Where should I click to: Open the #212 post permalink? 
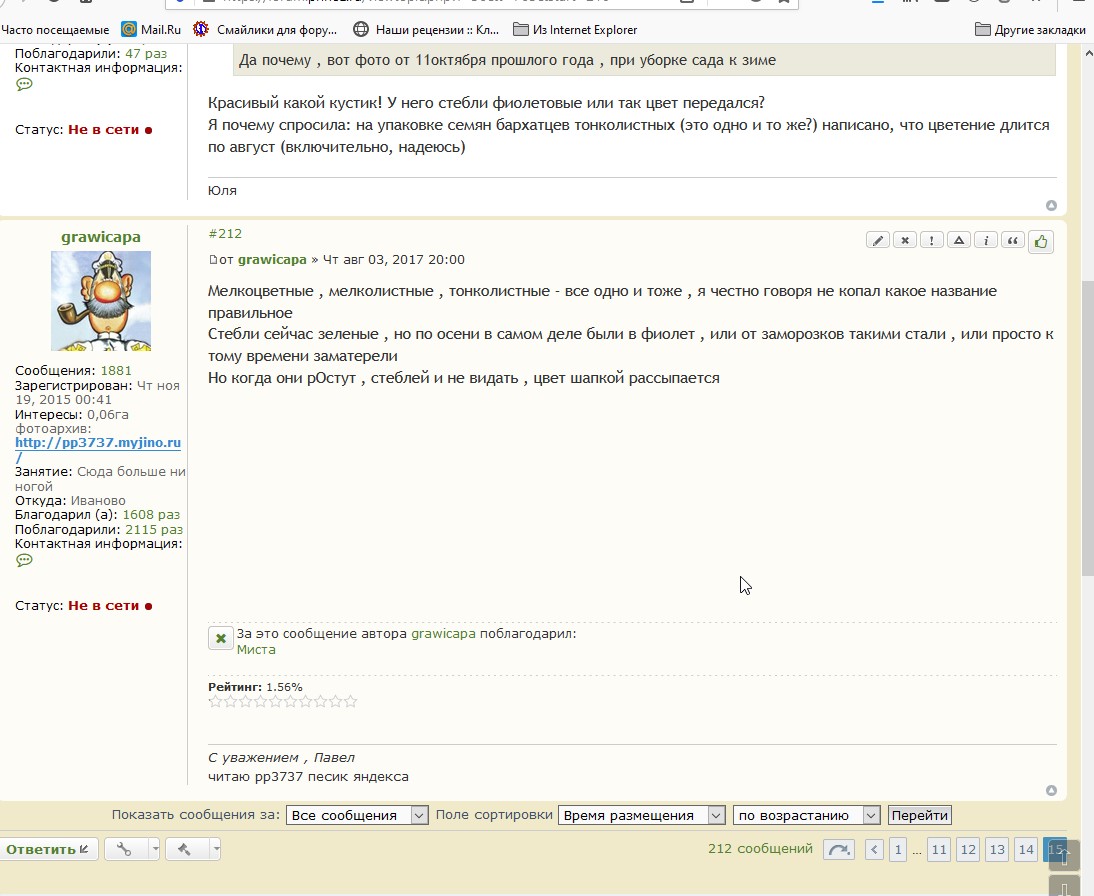click(225, 234)
